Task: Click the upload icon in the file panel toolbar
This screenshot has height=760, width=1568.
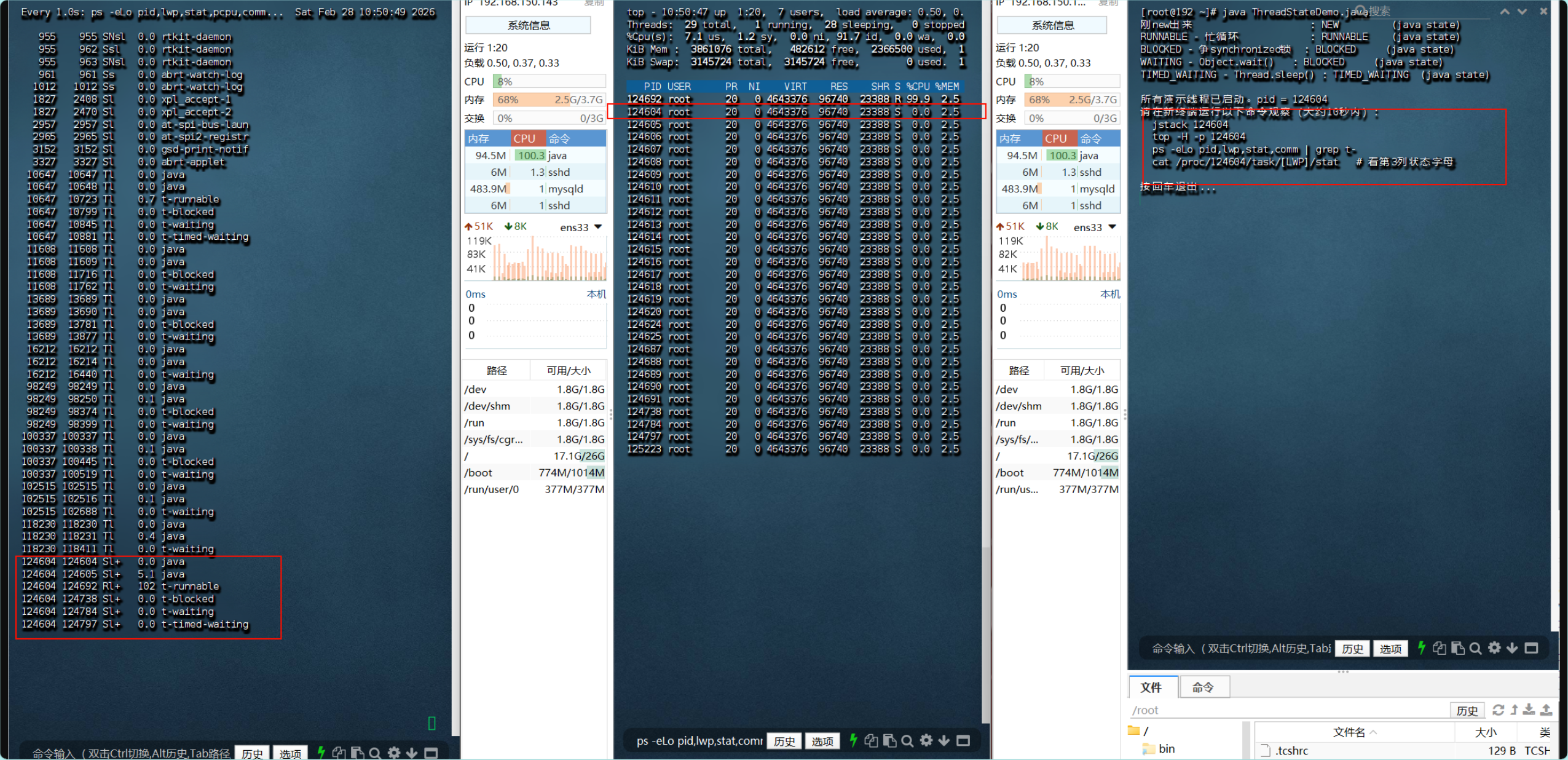Action: point(1546,710)
